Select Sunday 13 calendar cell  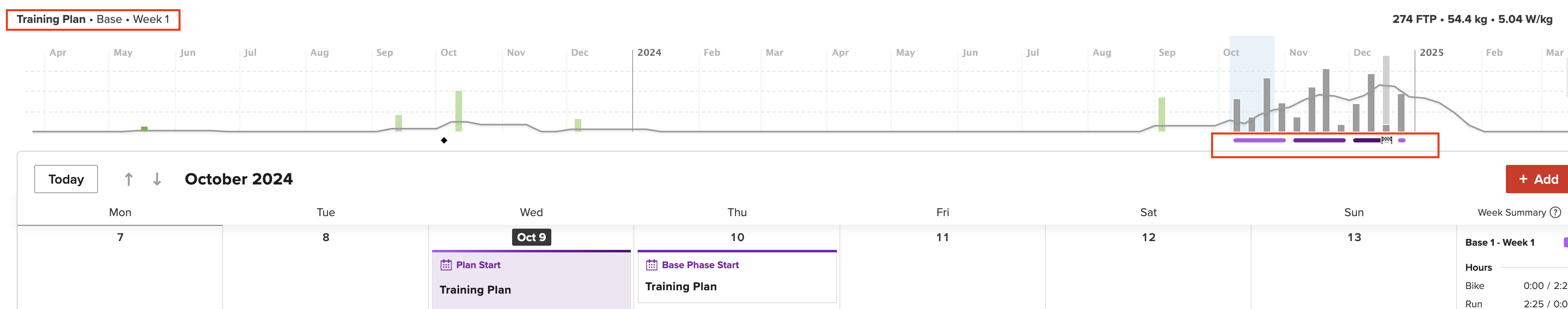click(1354, 268)
